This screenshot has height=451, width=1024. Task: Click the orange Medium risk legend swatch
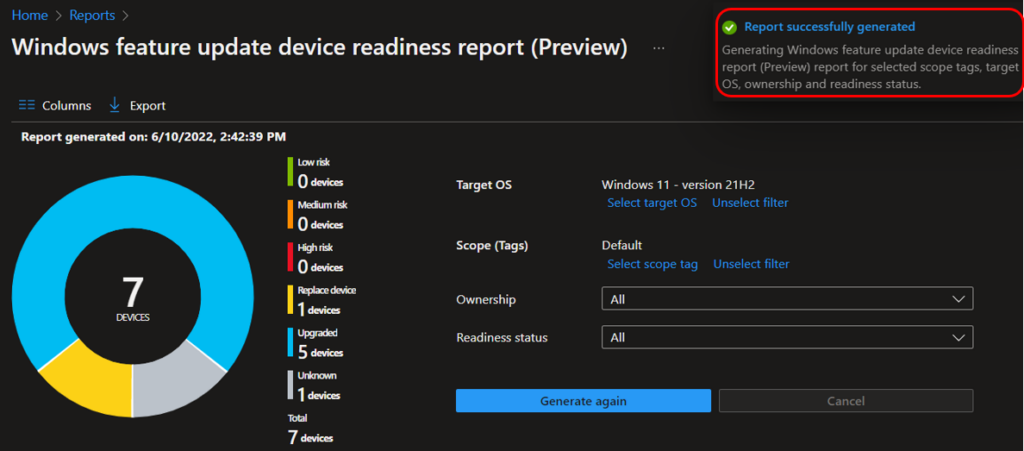point(290,215)
